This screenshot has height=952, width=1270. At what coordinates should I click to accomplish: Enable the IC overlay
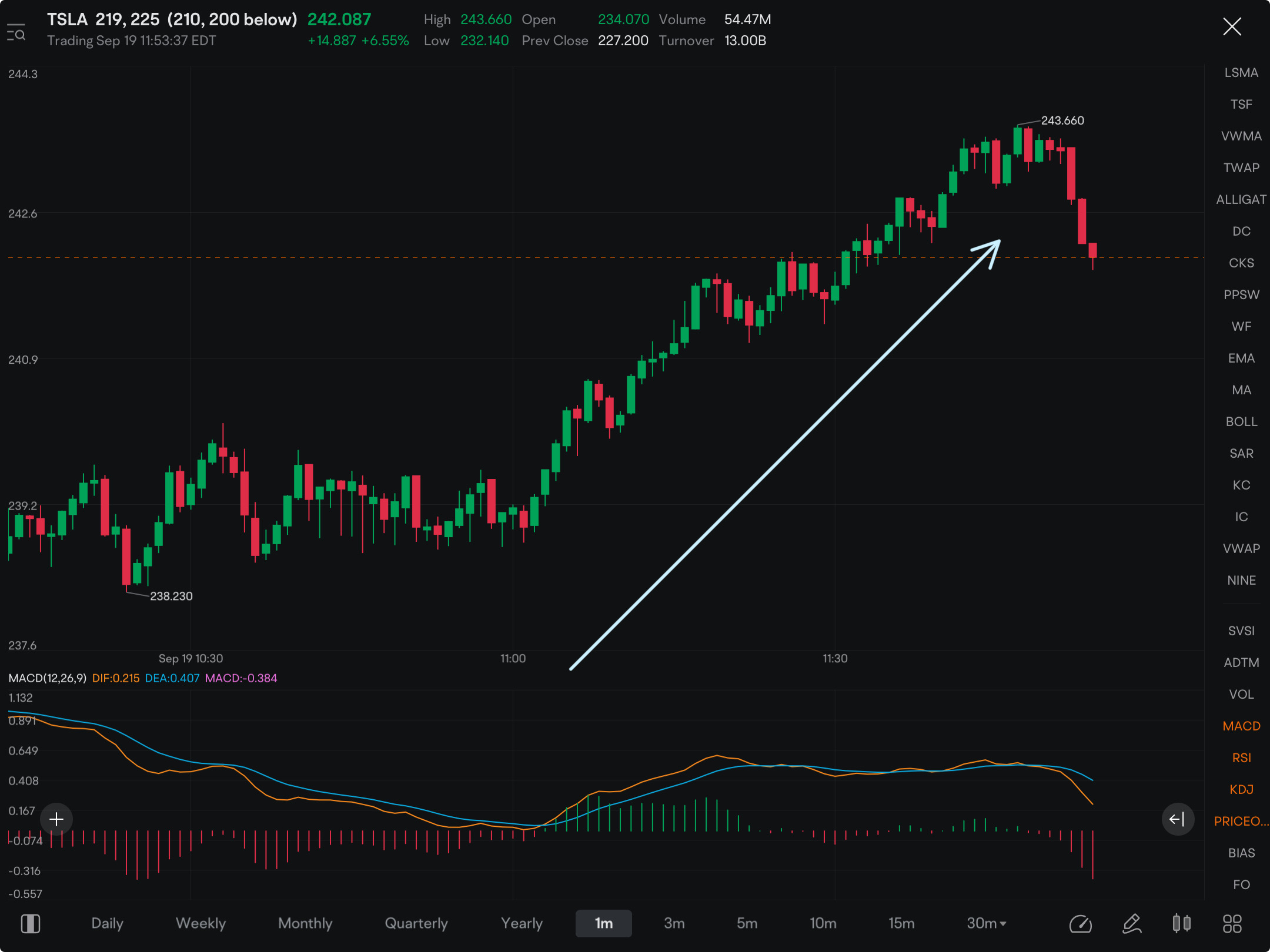click(1241, 517)
